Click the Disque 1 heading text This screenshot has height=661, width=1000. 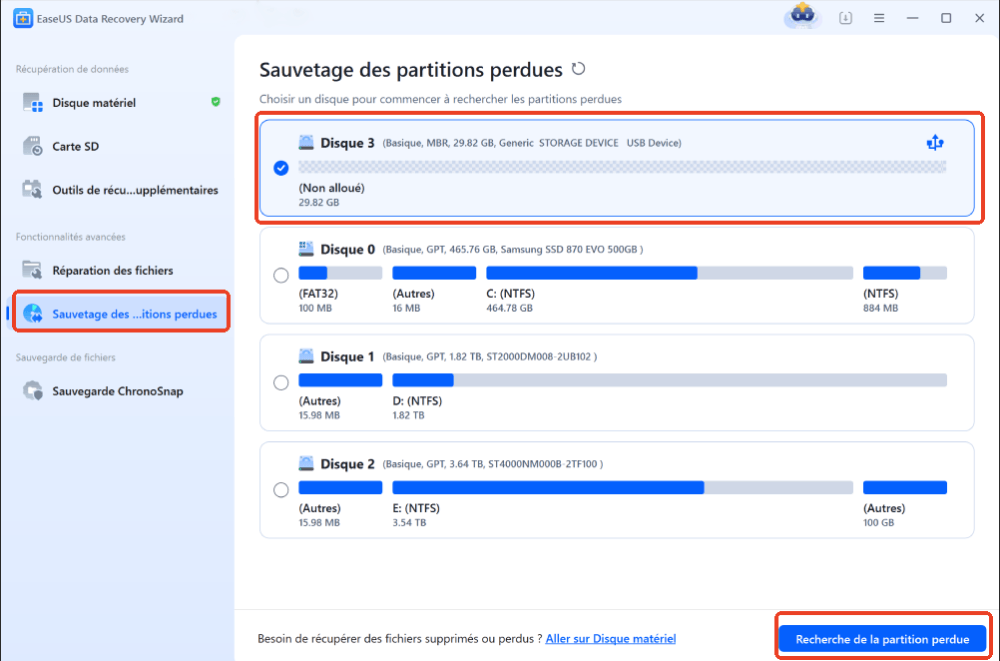tap(348, 357)
